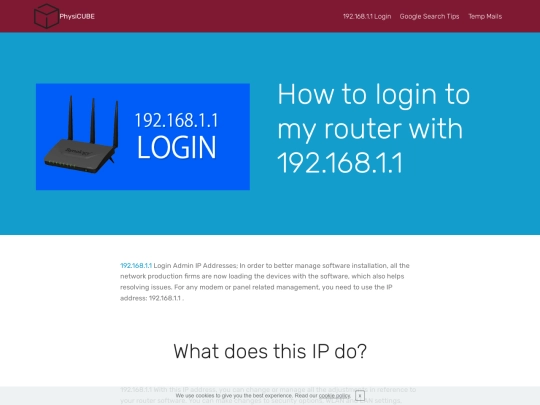Click the paragraph starting '192.168.1.1 With this IP'
540x405 pixels.
[268, 395]
